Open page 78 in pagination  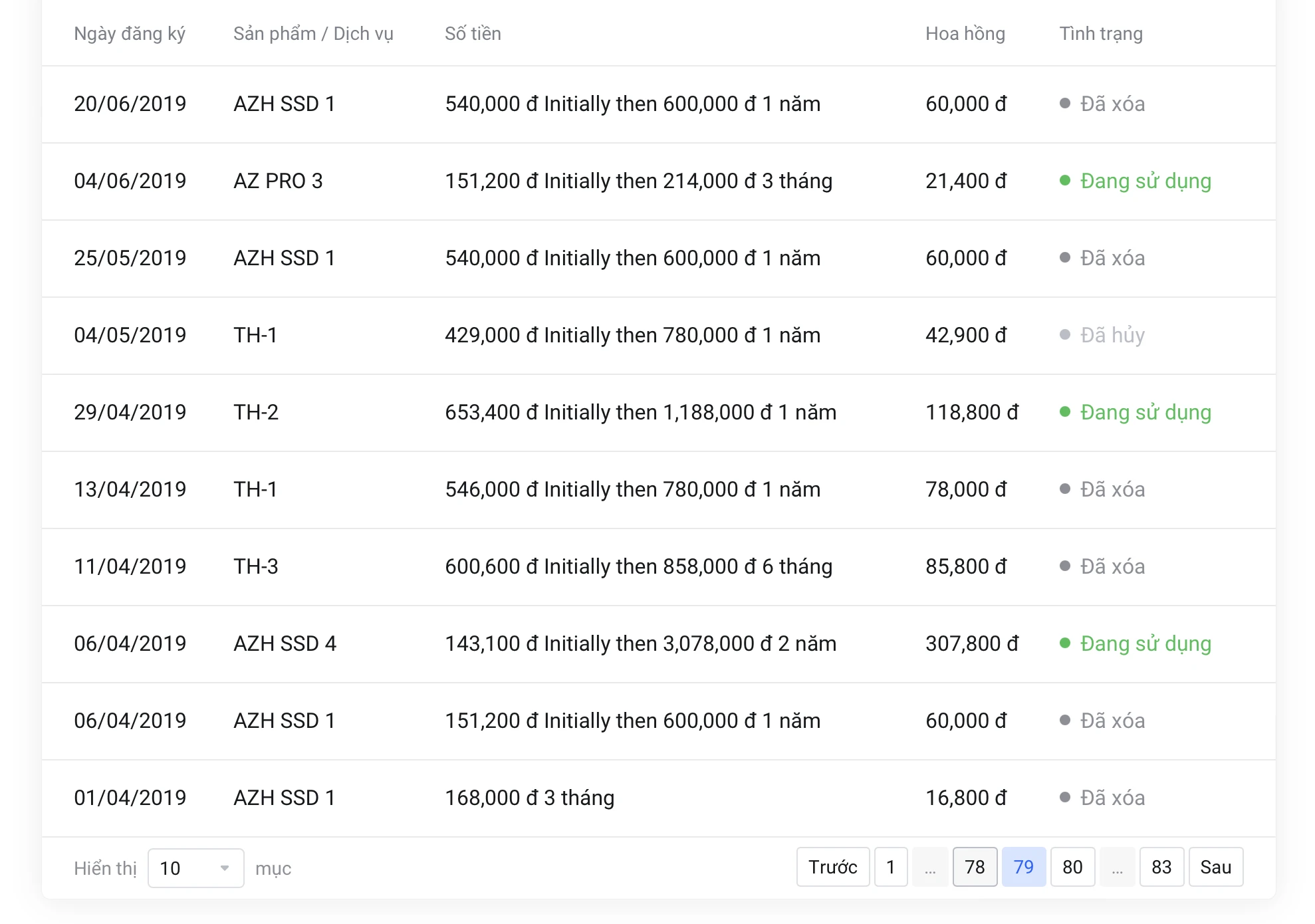[x=975, y=867]
